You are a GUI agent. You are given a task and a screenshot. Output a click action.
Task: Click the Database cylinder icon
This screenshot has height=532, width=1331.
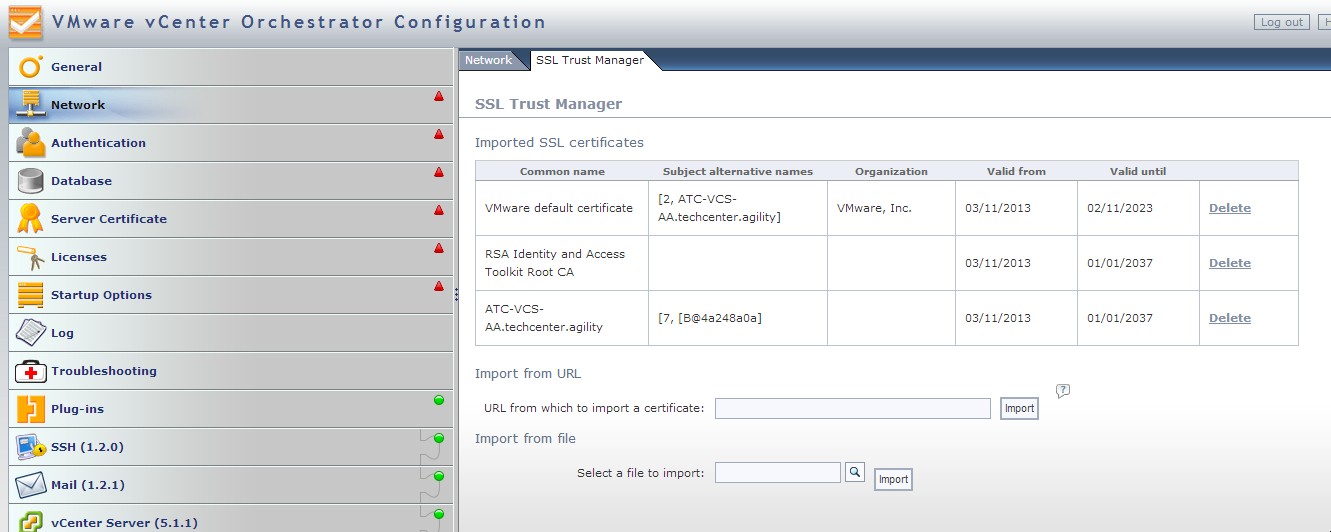tap(30, 181)
